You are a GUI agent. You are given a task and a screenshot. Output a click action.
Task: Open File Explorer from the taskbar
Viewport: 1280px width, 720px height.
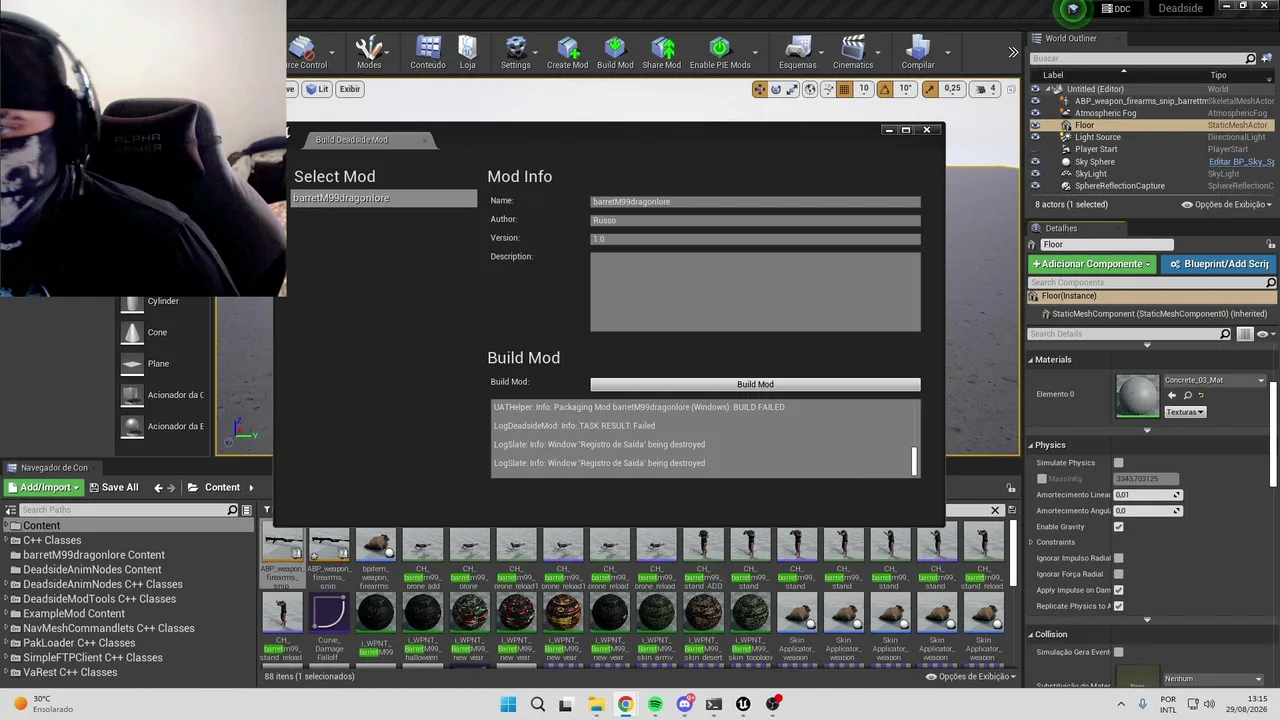click(x=596, y=704)
